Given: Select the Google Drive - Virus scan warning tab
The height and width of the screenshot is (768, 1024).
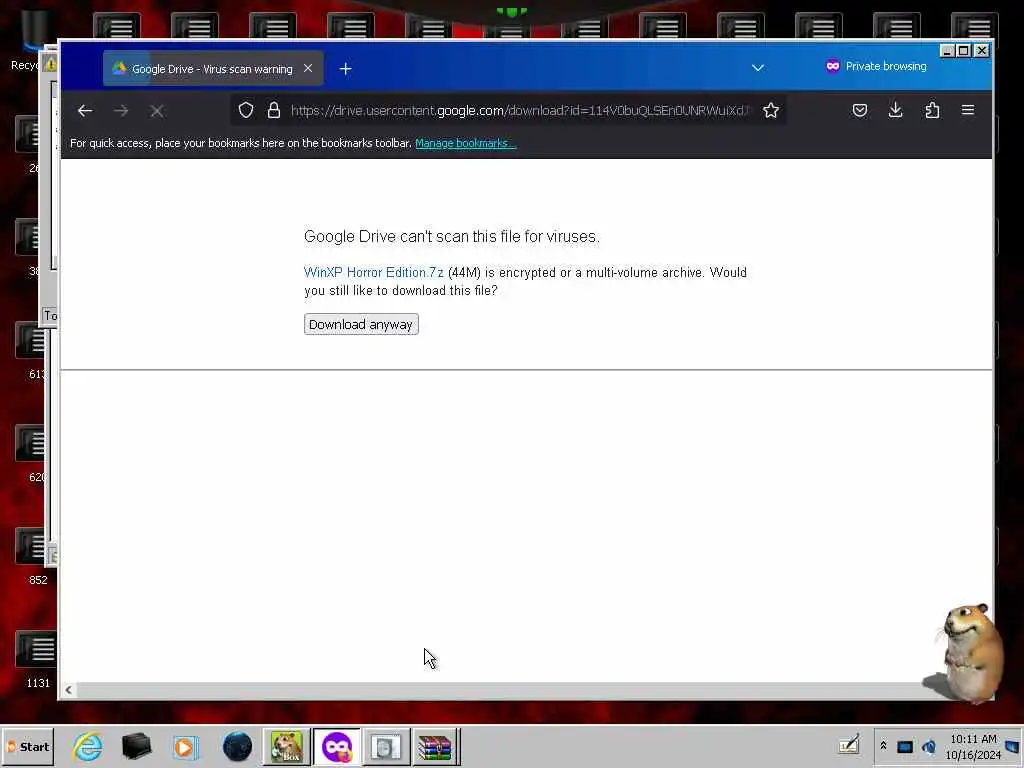Looking at the screenshot, I should click(213, 69).
